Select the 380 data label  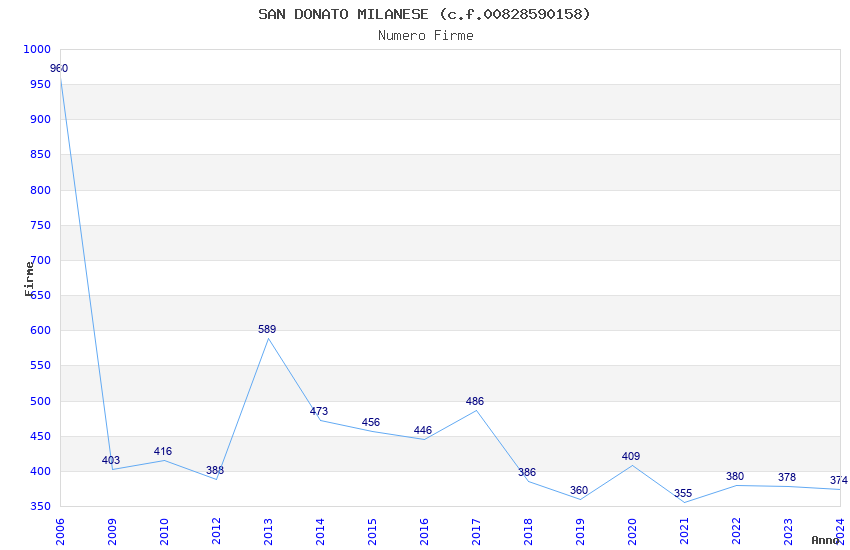[x=735, y=476]
